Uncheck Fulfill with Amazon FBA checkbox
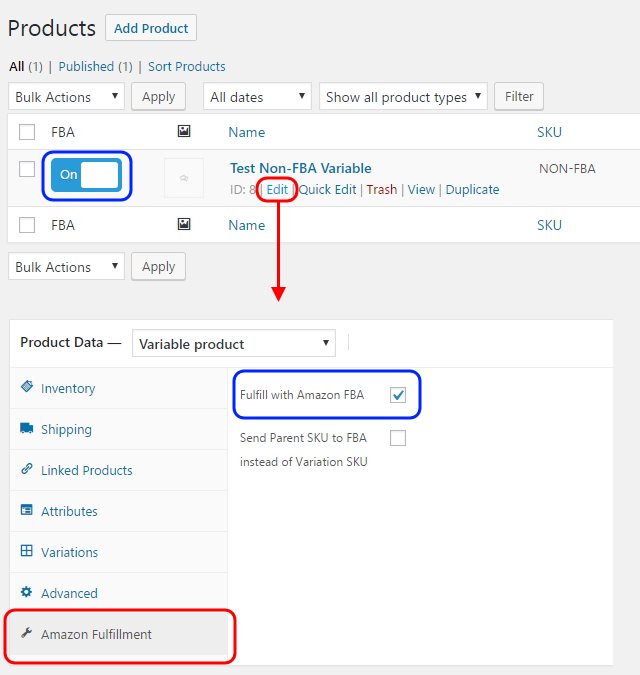 pos(398,395)
